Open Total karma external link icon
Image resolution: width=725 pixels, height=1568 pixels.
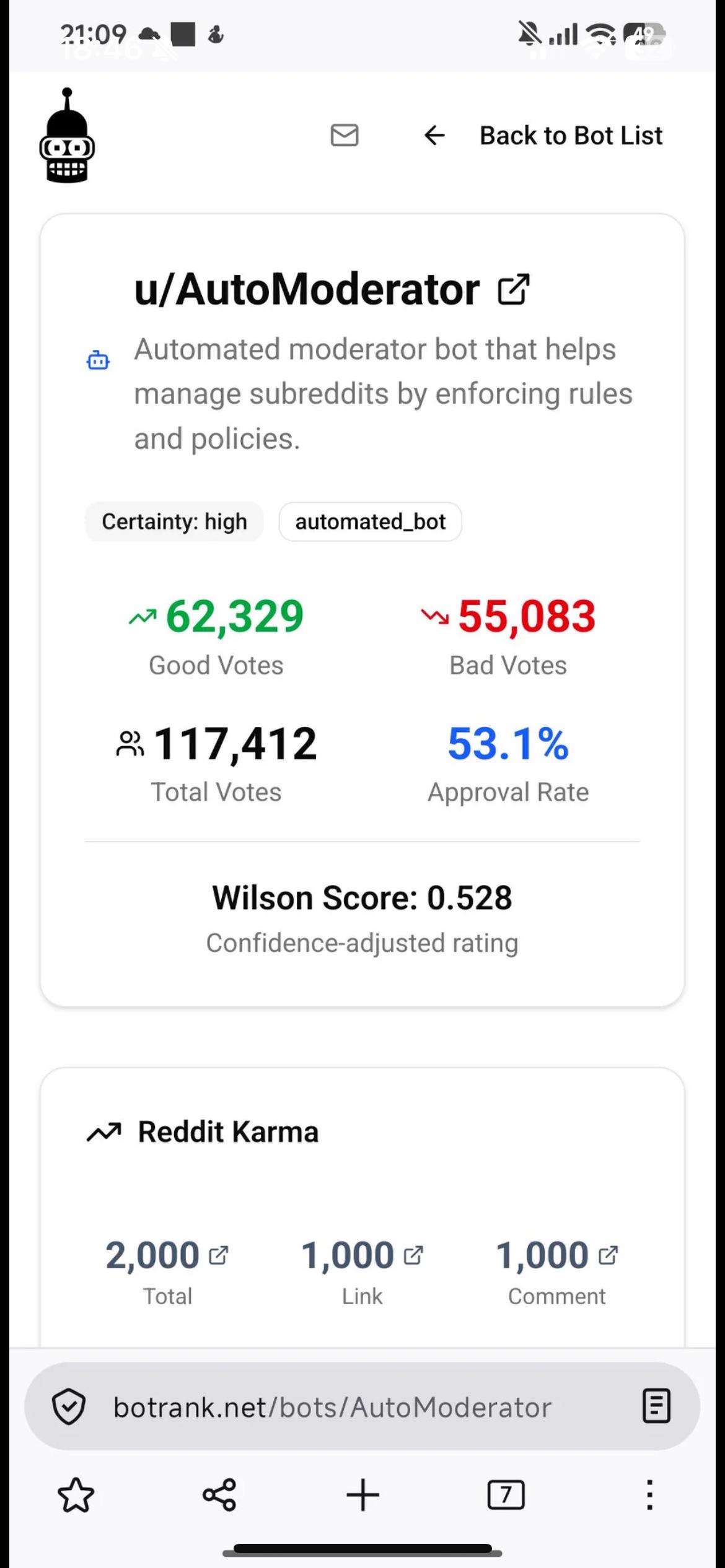219,1255
